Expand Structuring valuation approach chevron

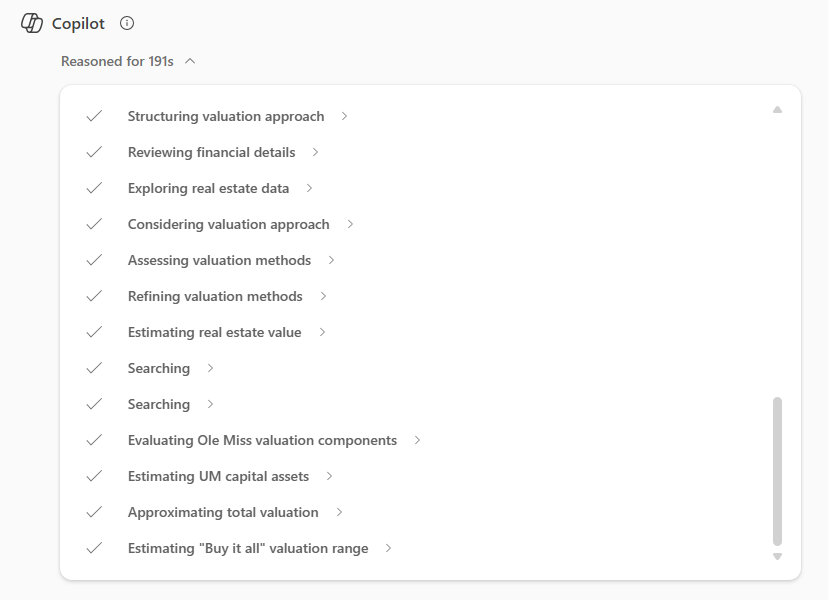tap(344, 116)
